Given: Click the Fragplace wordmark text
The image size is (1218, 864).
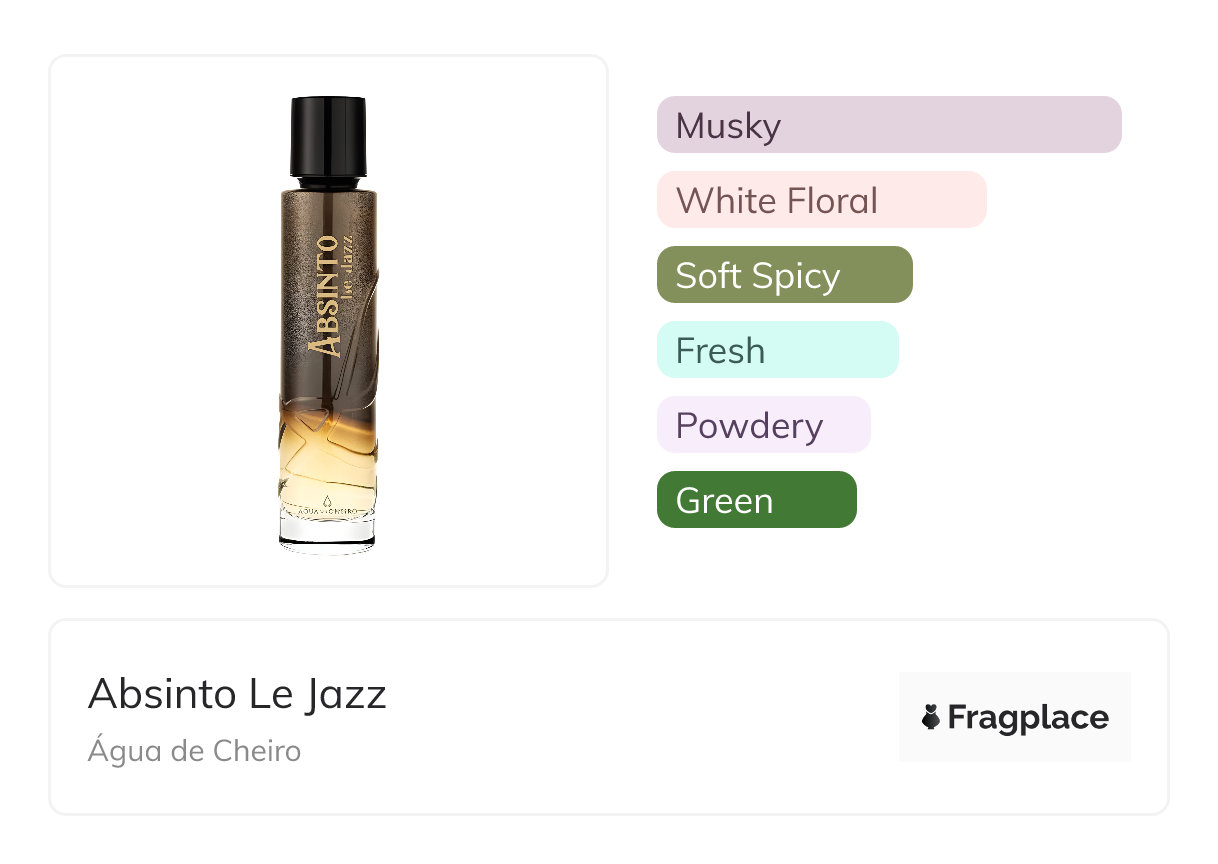Looking at the screenshot, I should coord(1028,717).
